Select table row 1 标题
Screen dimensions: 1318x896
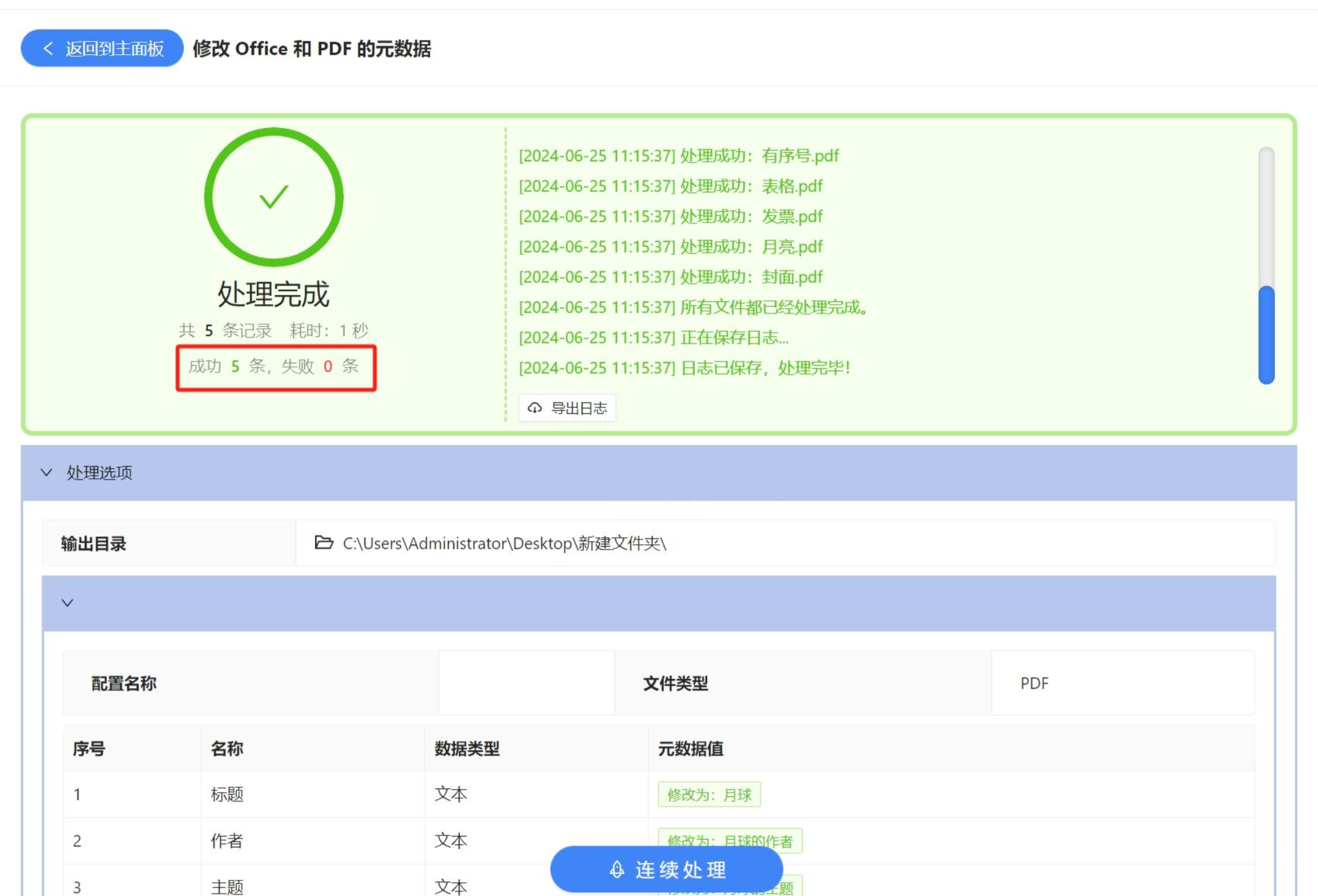click(227, 795)
